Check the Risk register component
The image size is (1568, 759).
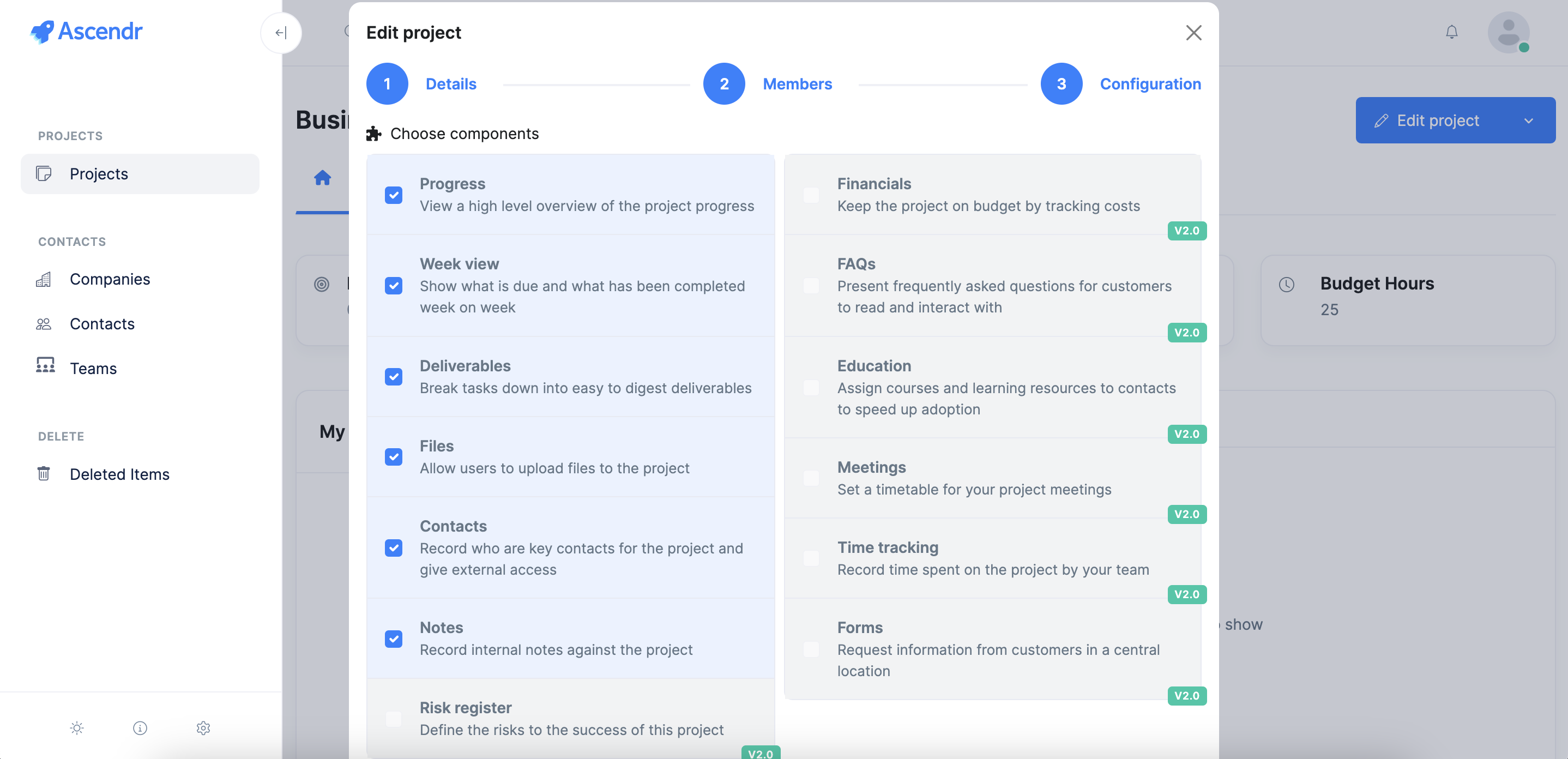(393, 719)
